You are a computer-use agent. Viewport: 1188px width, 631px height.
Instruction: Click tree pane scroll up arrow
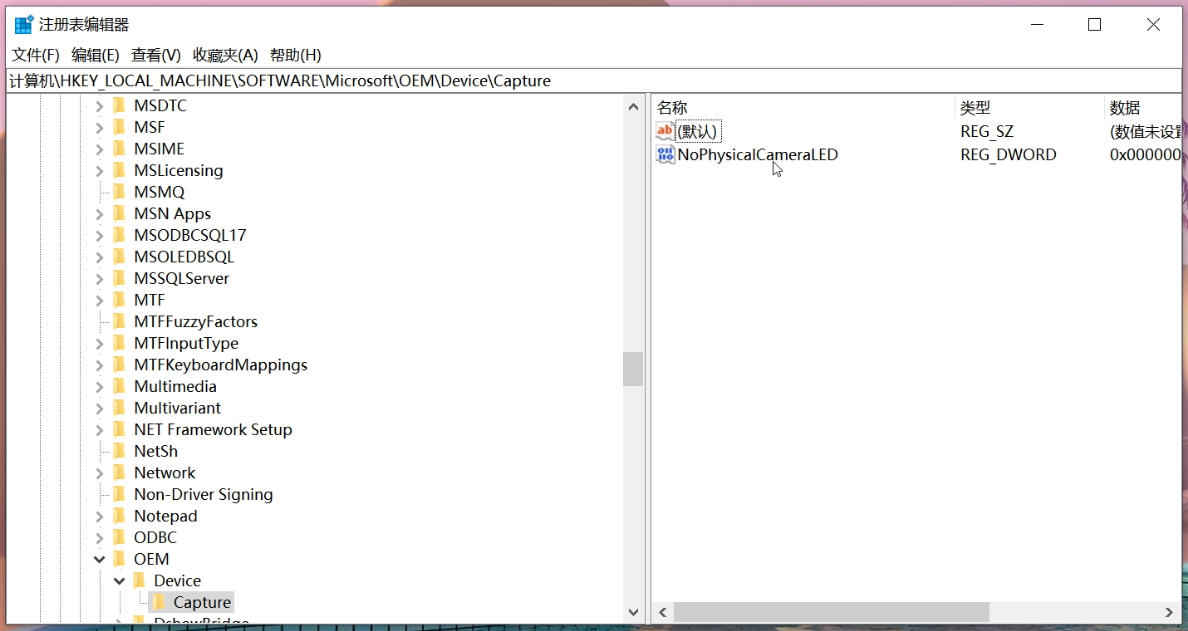(x=633, y=107)
